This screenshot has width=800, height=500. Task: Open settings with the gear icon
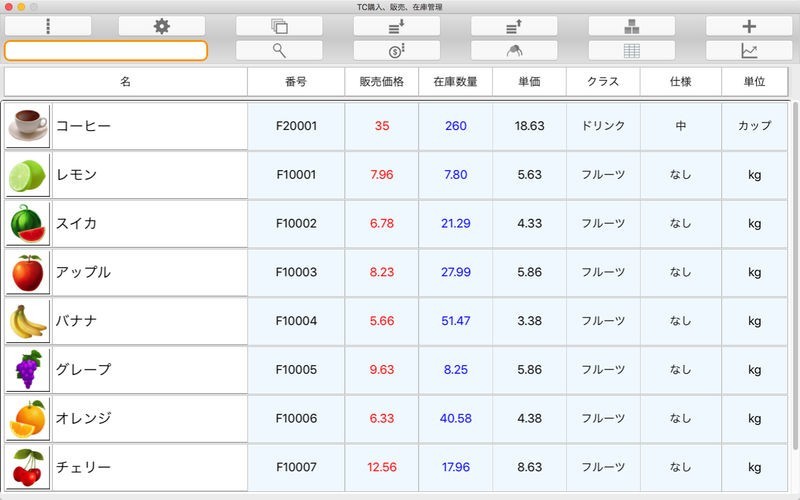click(x=161, y=26)
